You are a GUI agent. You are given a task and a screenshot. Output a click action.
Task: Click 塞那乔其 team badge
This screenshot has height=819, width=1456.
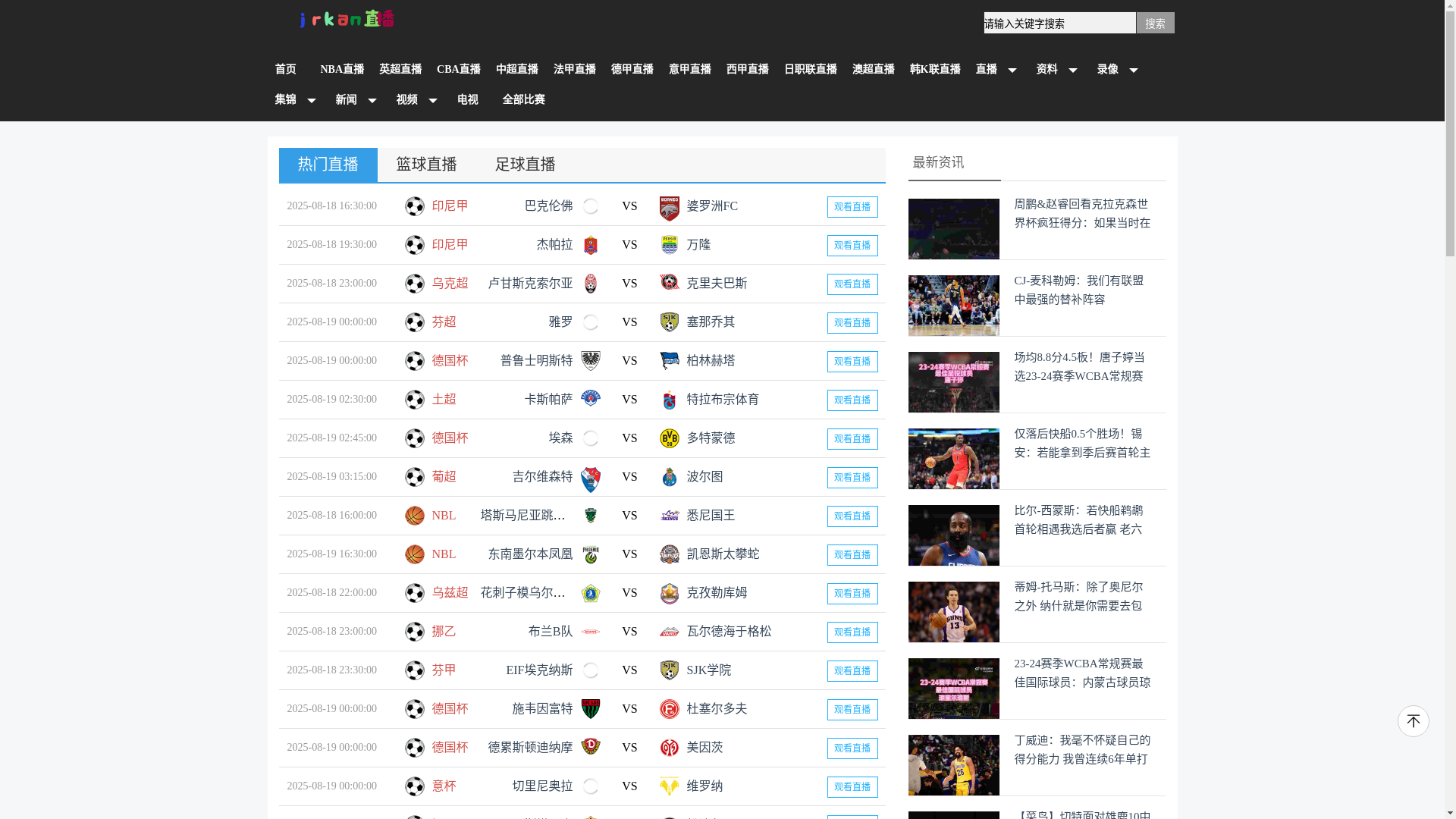pos(669,322)
